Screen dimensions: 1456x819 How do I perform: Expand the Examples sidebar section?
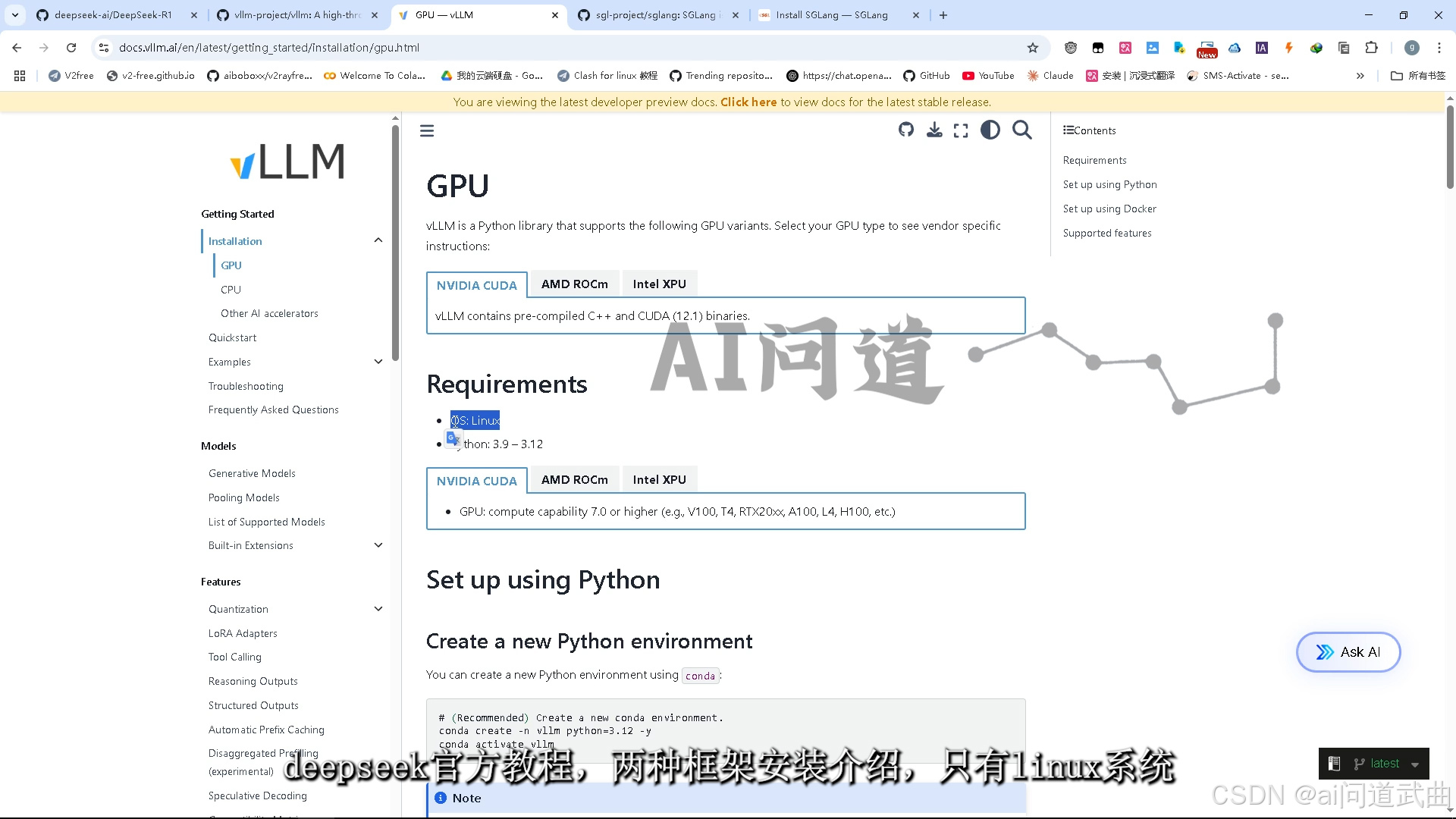[x=378, y=362]
